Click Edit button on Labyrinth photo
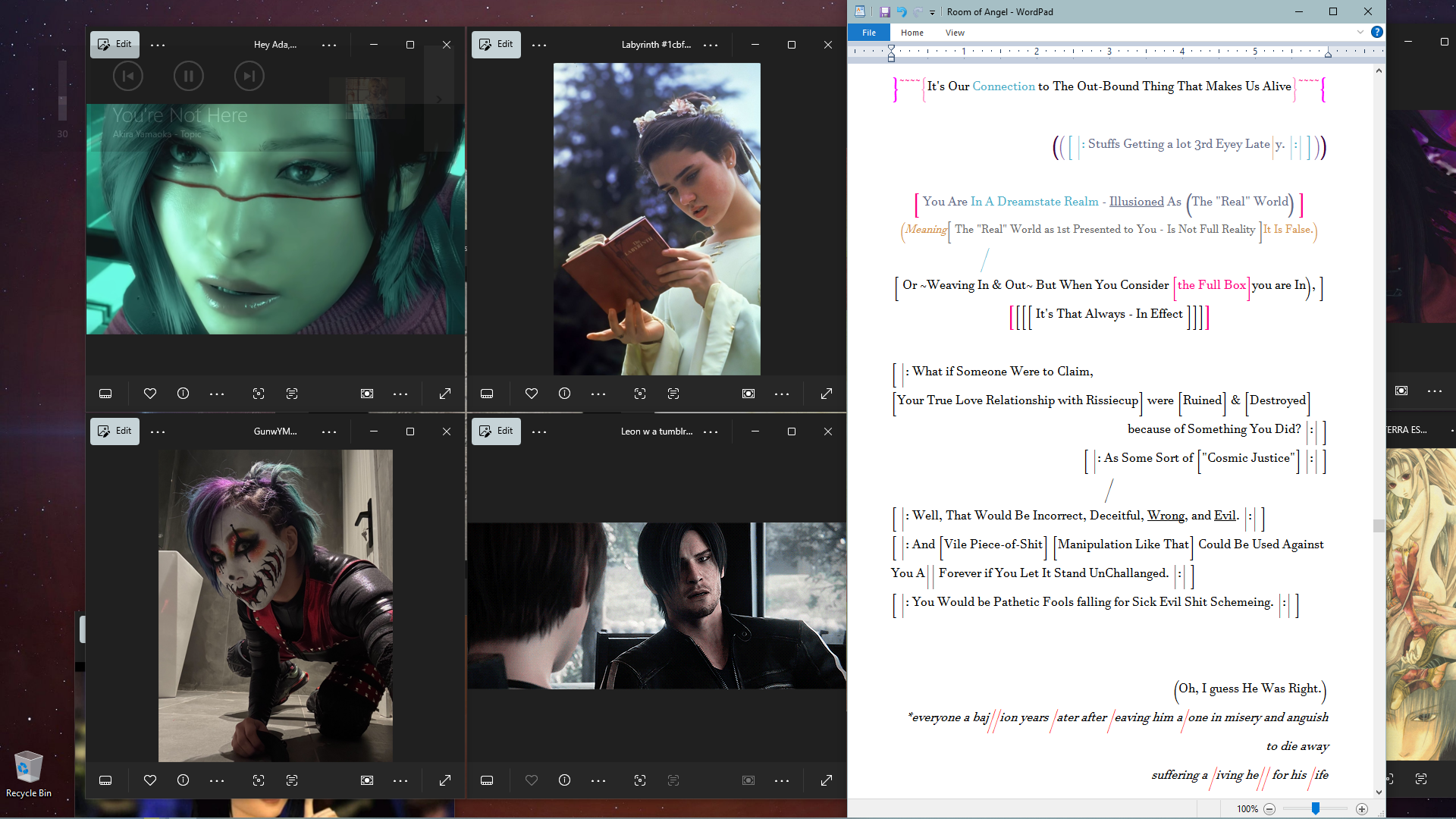Screen dimensions: 1456x819 tap(496, 44)
